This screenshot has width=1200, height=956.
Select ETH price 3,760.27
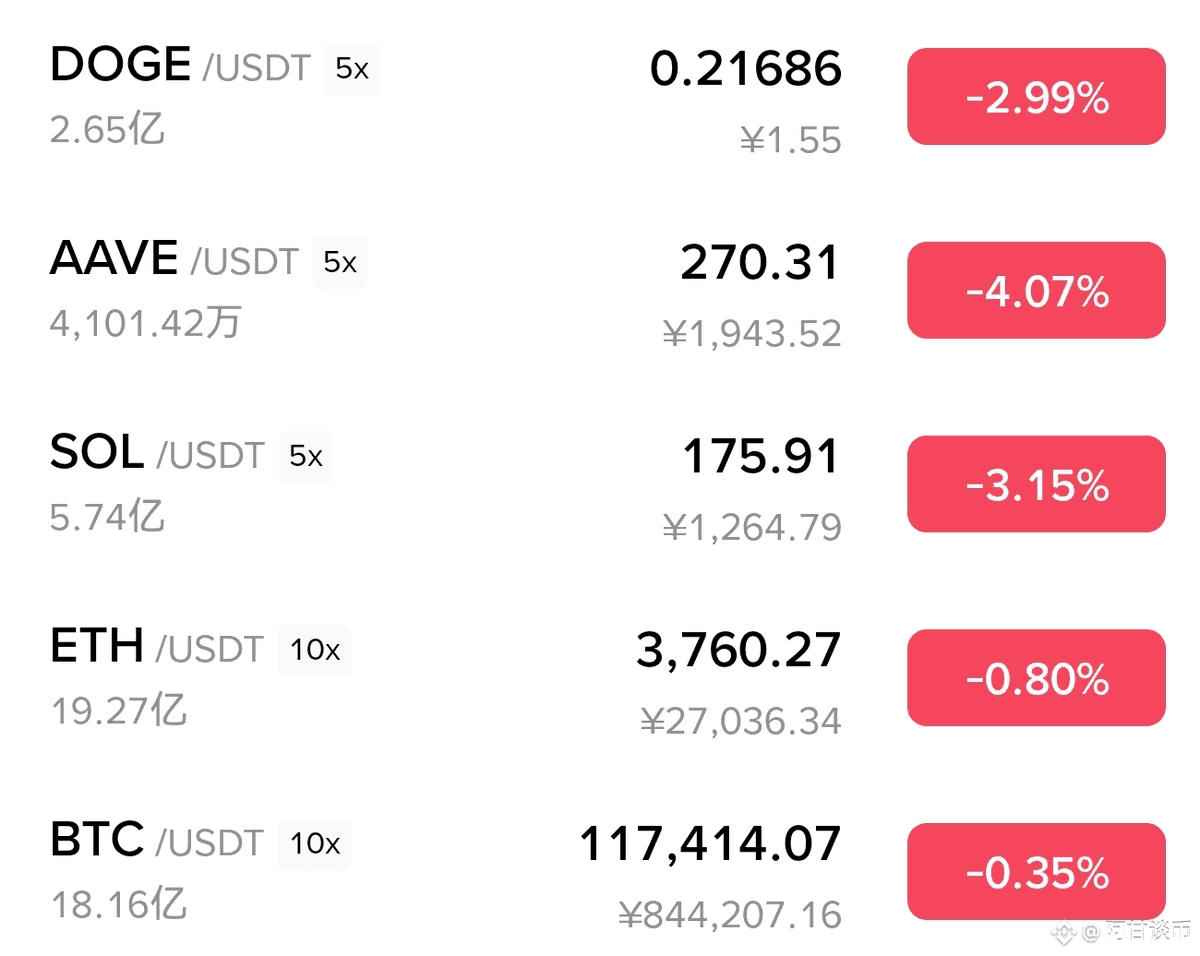(739, 651)
